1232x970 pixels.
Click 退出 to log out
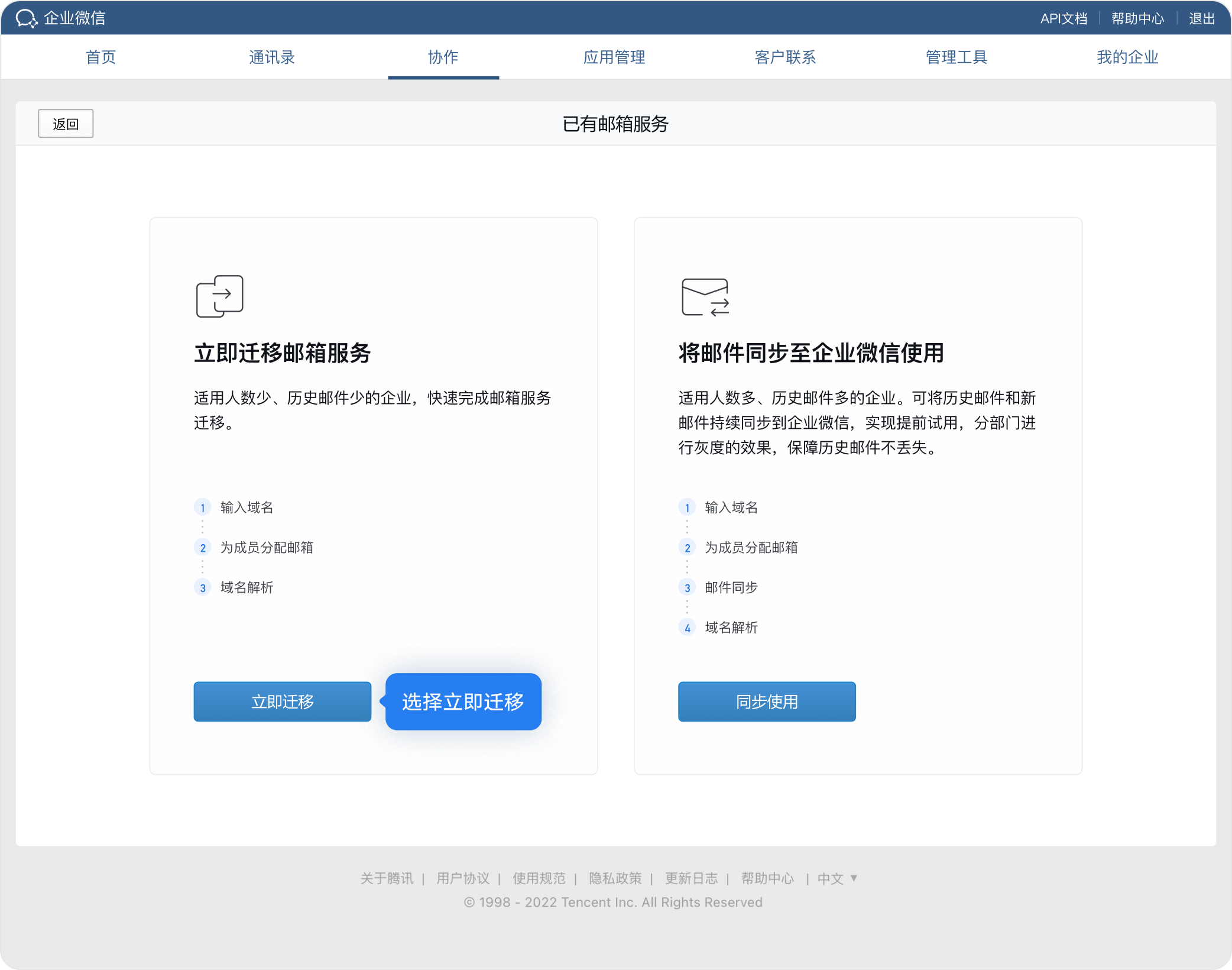point(1202,18)
